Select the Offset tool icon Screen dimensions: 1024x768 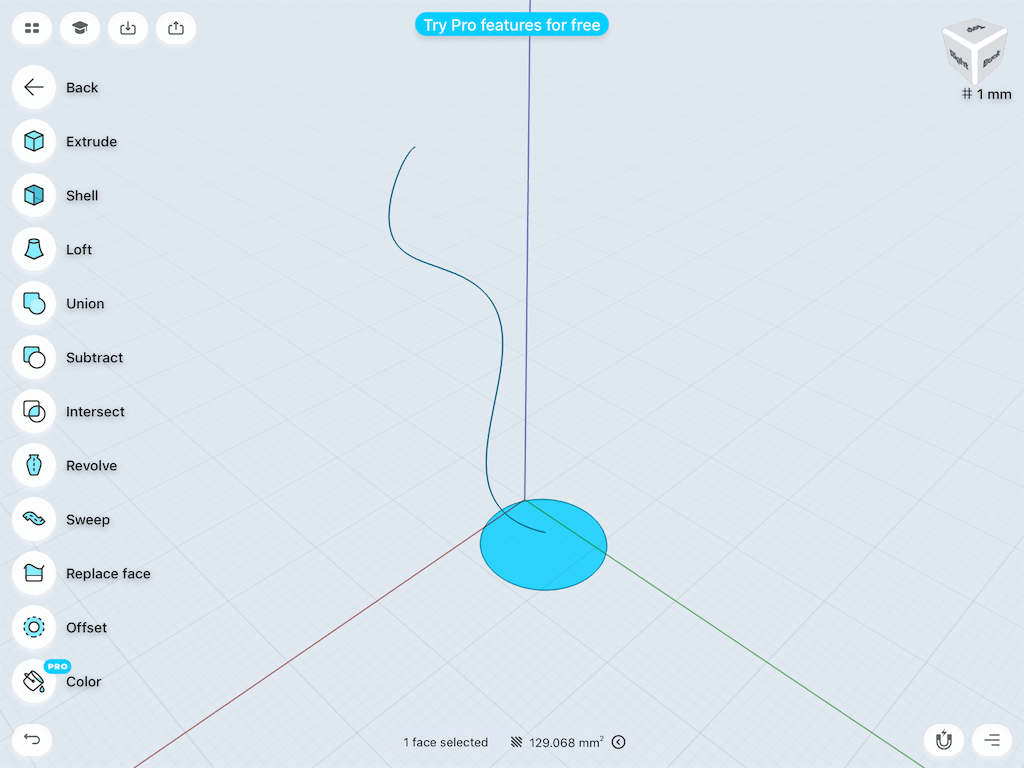pyautogui.click(x=34, y=628)
